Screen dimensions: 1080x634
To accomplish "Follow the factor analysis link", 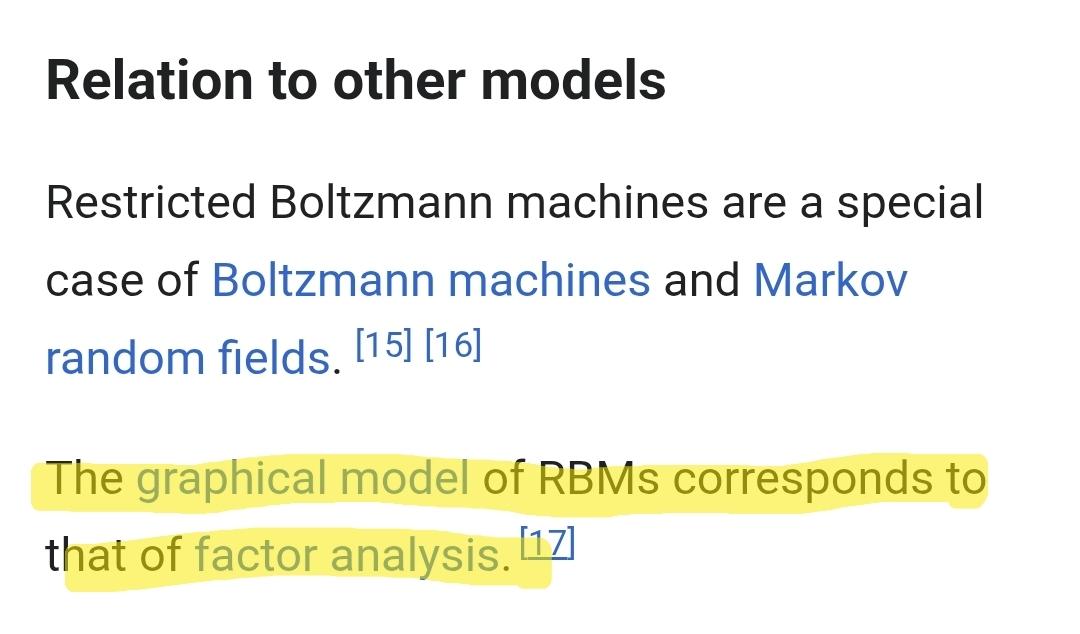I will pyautogui.click(x=352, y=555).
